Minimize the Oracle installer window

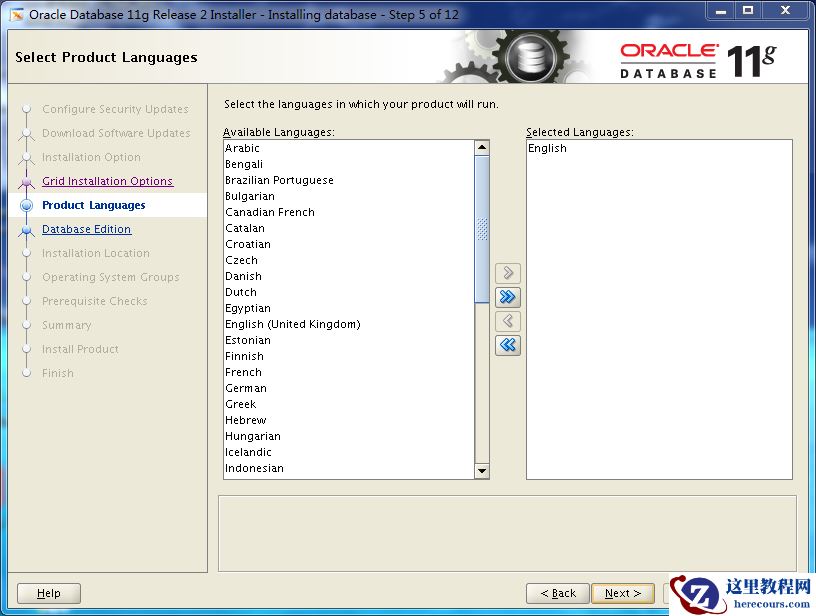tap(721, 10)
